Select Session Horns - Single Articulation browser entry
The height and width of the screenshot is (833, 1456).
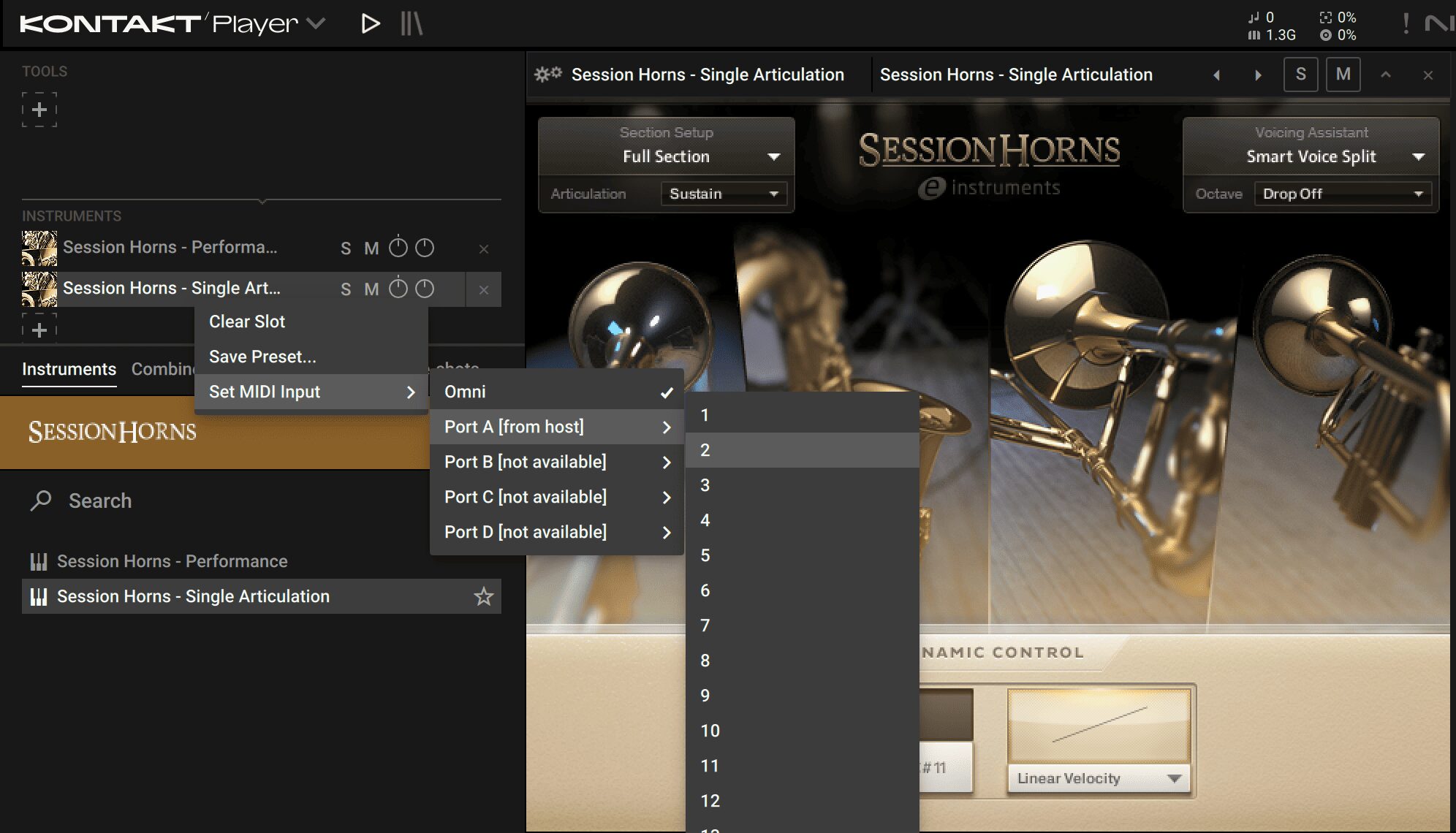tap(262, 596)
